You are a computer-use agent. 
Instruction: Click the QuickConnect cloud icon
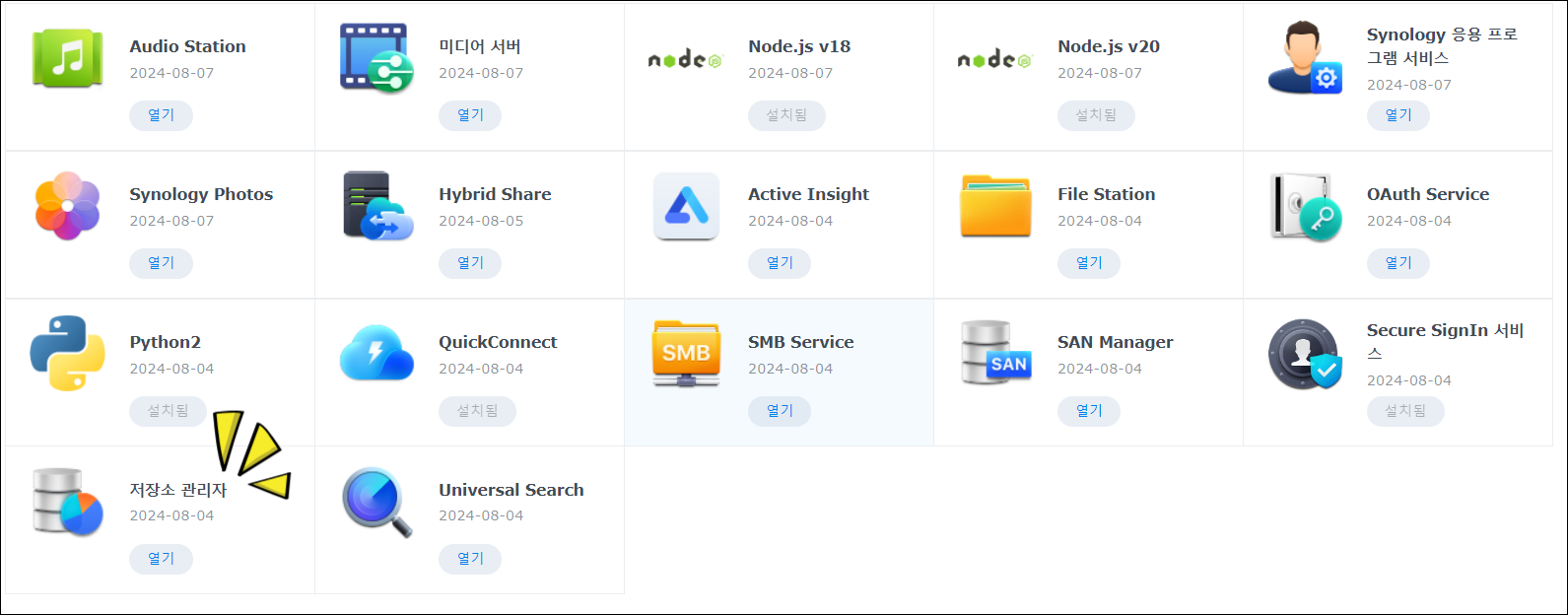pyautogui.click(x=376, y=353)
